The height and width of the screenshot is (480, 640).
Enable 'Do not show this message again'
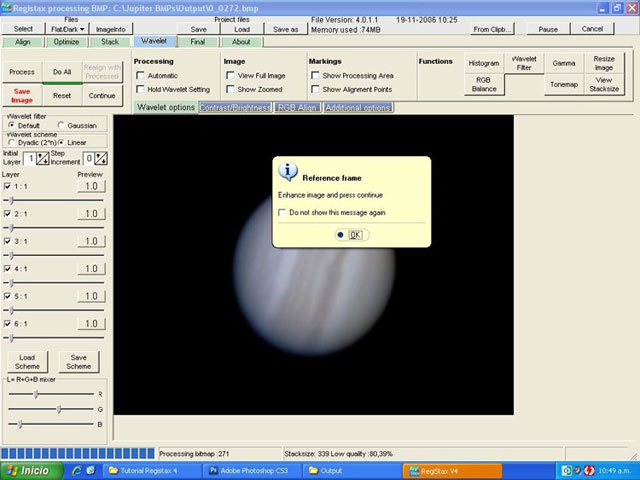click(x=282, y=212)
